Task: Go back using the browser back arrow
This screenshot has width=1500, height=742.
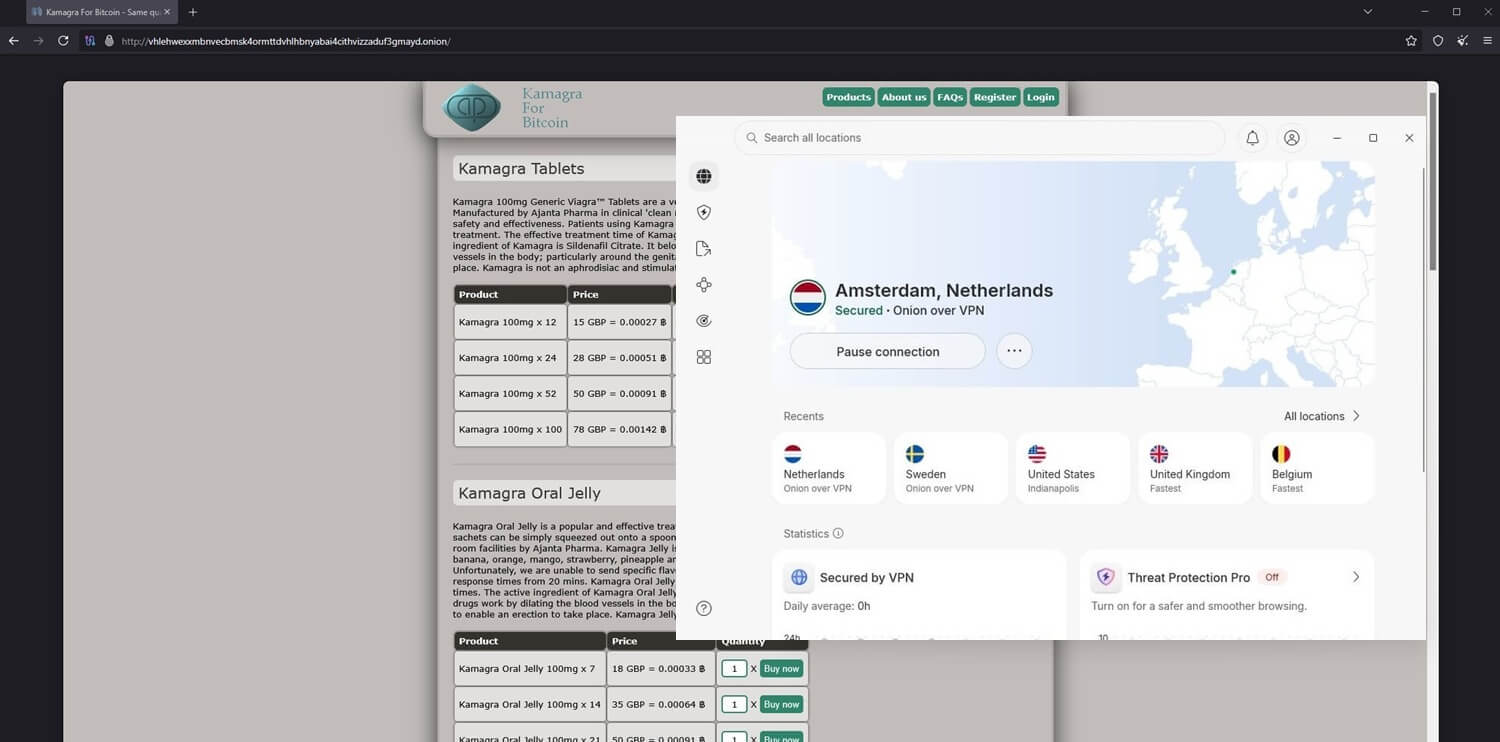Action: [13, 41]
